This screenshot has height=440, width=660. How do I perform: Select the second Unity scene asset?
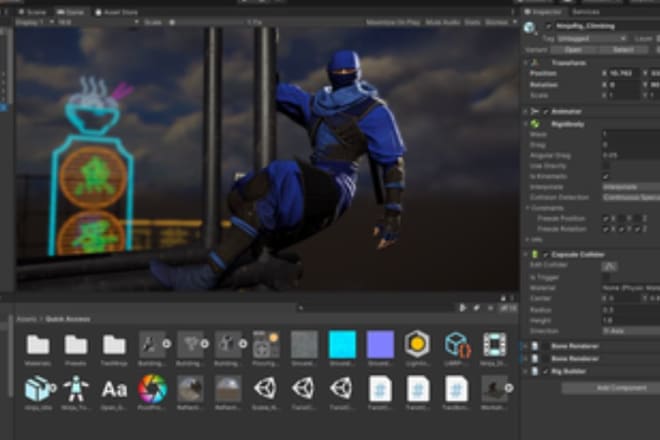303,388
